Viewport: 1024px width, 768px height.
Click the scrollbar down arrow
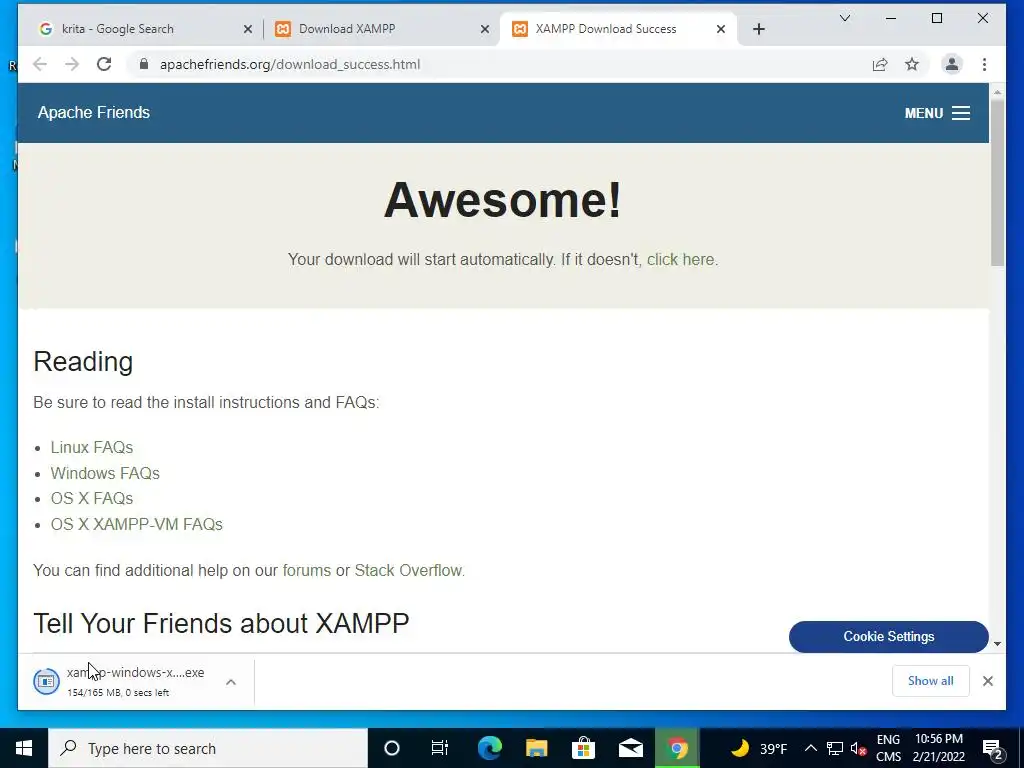997,644
